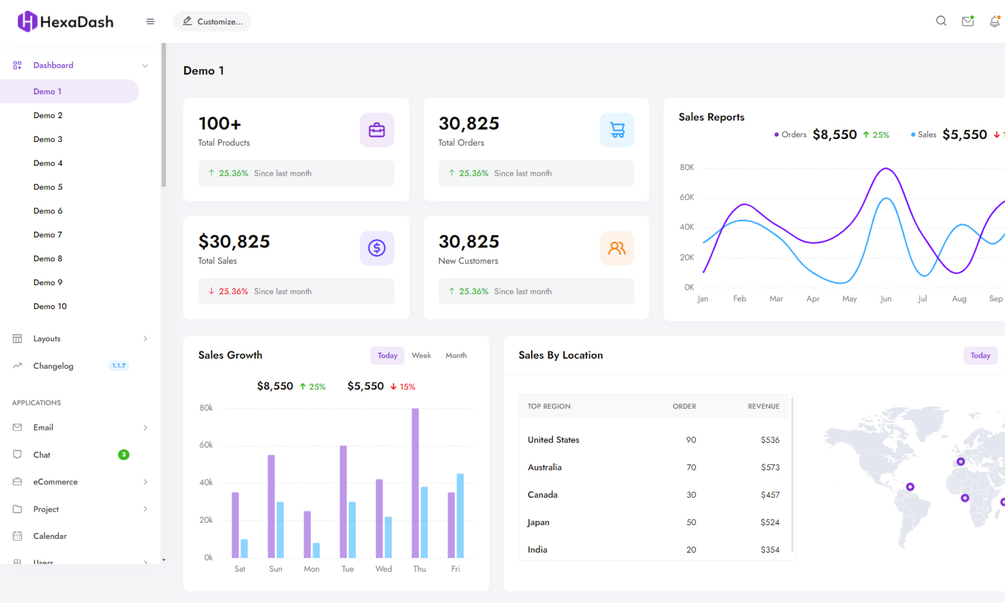Click the ORDER column header
Screen dimensions: 1005x603
click(x=684, y=406)
